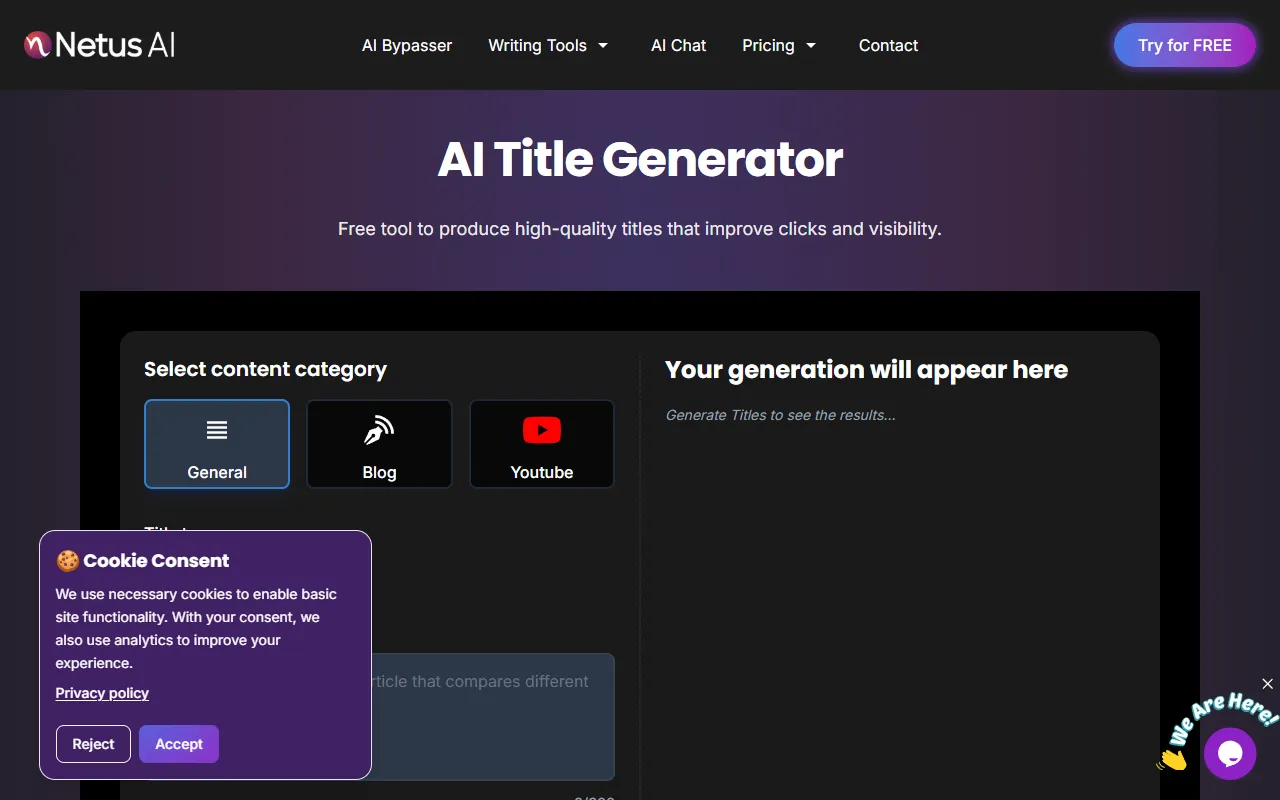The image size is (1280, 800).
Task: Click the Cookie Consent heading
Action: click(143, 560)
